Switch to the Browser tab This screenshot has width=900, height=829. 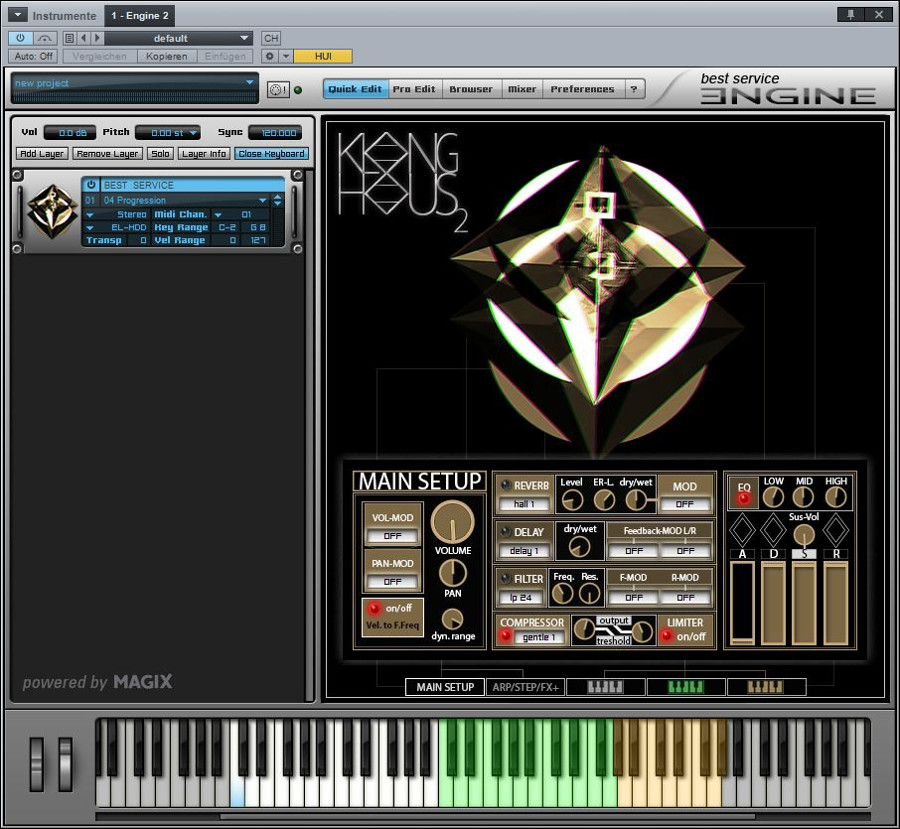pos(471,89)
